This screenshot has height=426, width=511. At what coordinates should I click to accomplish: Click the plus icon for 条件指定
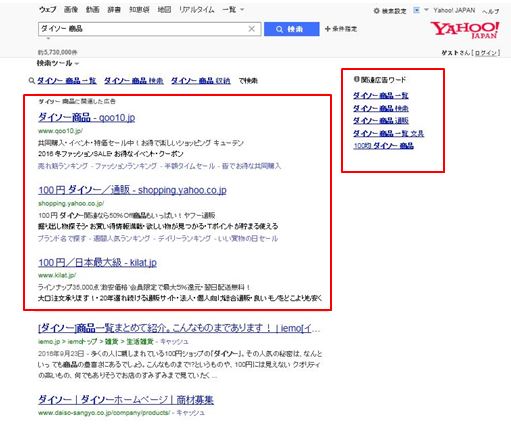tap(327, 29)
